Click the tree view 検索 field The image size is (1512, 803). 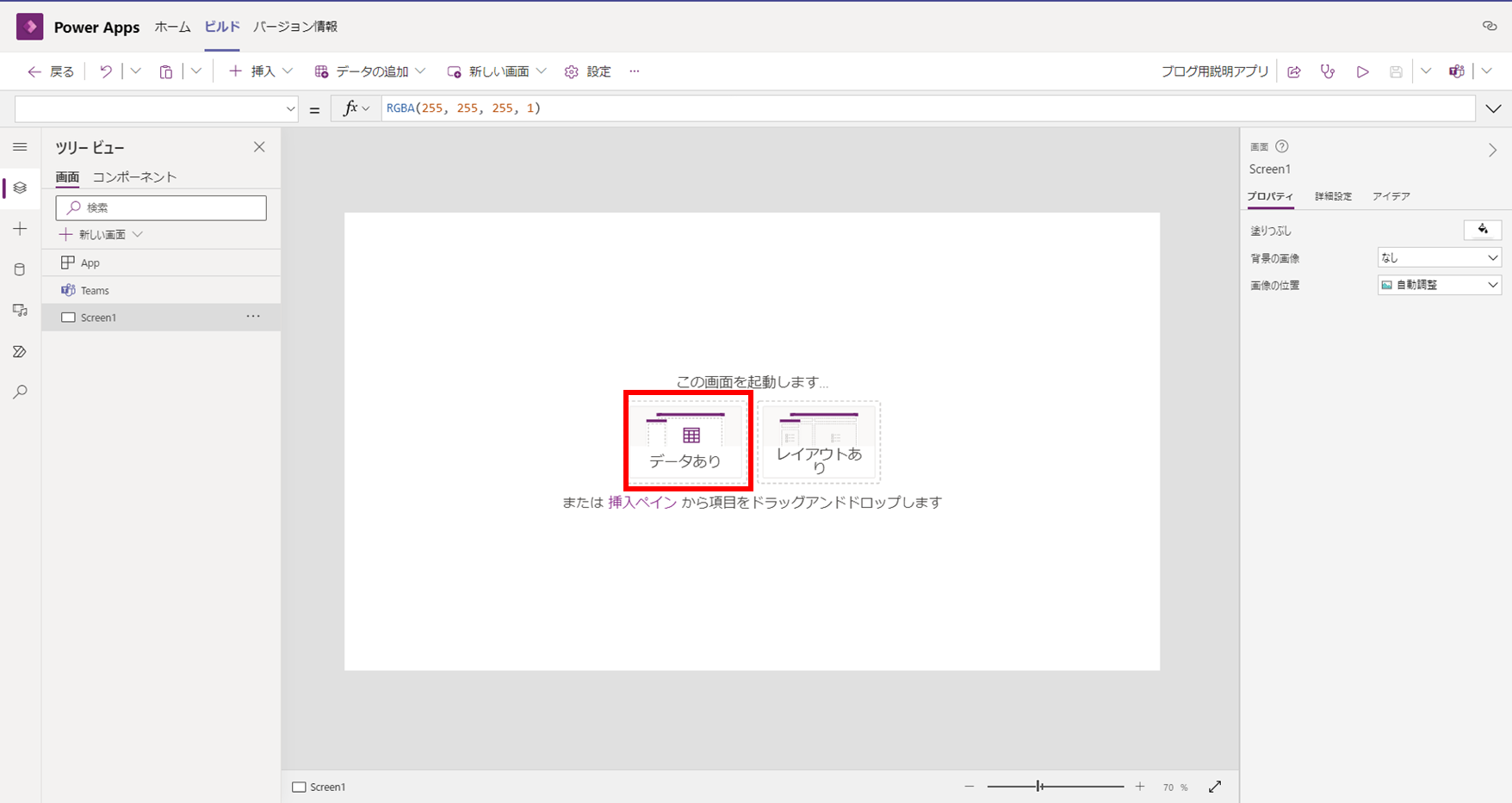pyautogui.click(x=162, y=207)
